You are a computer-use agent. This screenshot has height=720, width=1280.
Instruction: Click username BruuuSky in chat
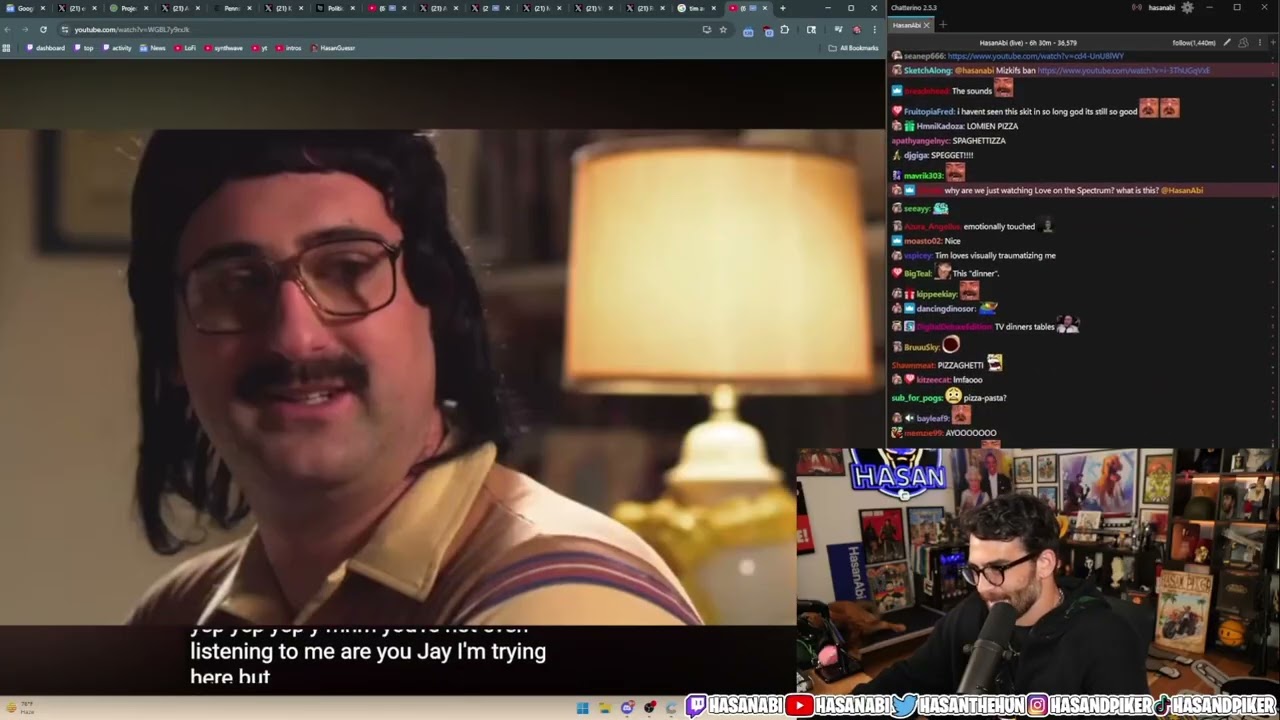(921, 347)
